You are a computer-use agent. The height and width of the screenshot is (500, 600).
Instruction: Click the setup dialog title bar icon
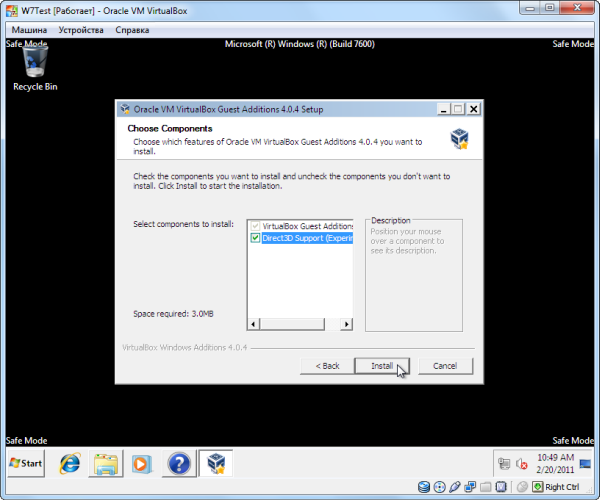click(x=125, y=109)
